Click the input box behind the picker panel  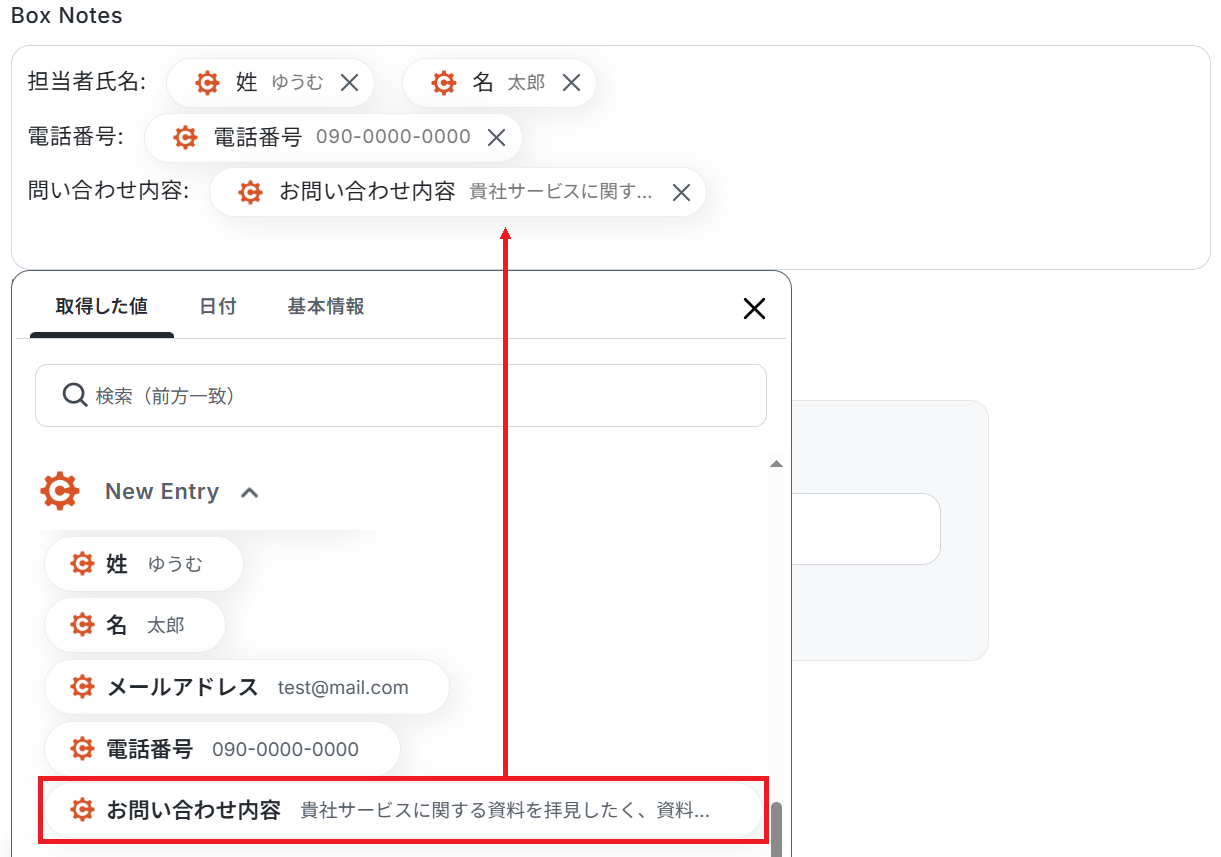click(x=866, y=529)
